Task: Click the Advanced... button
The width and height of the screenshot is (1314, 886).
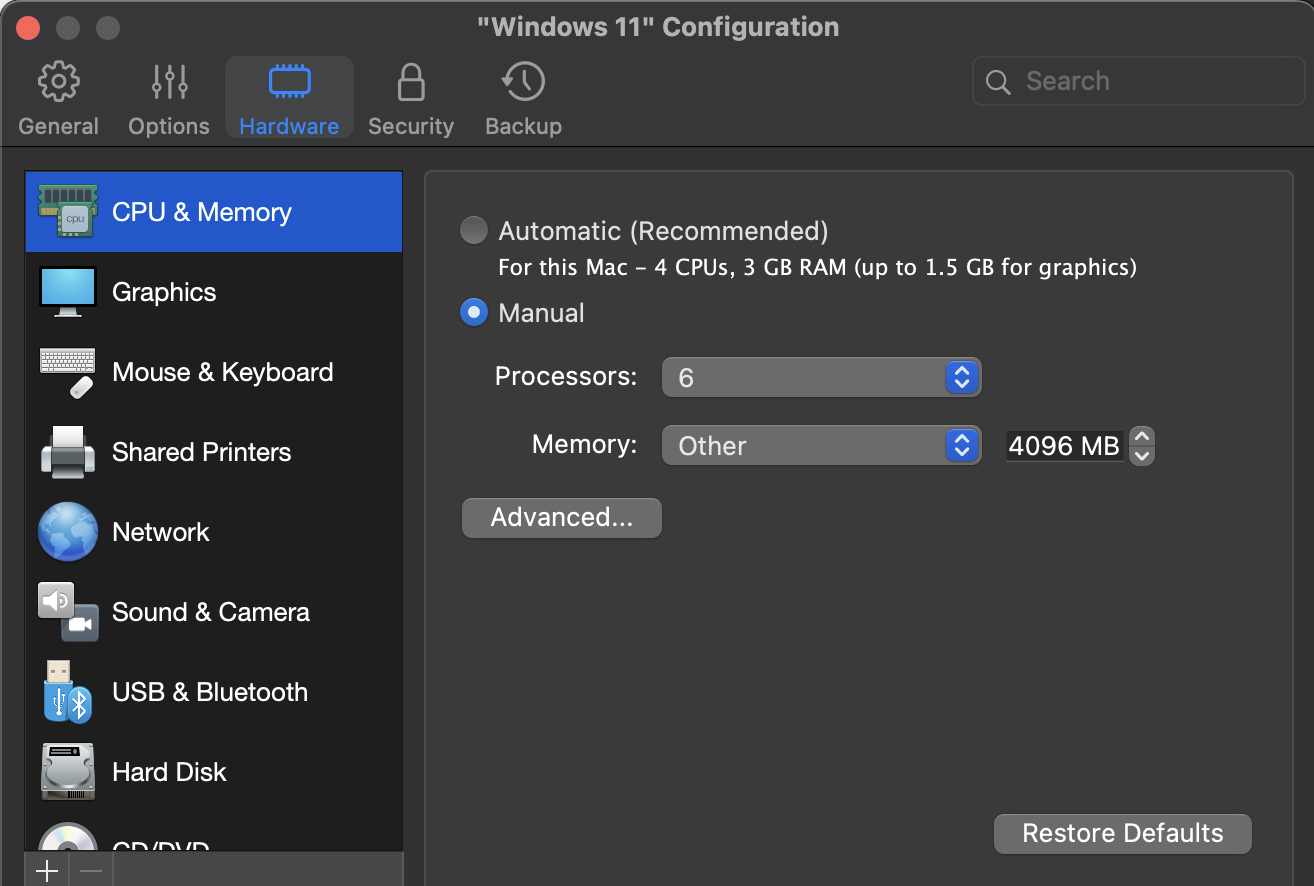Action: (x=561, y=518)
